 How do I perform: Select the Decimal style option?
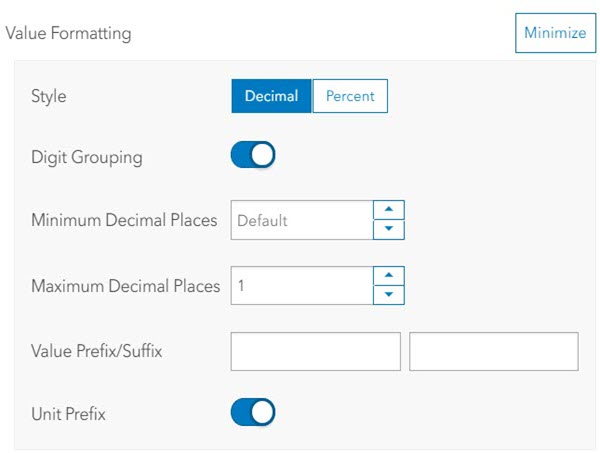[x=271, y=96]
